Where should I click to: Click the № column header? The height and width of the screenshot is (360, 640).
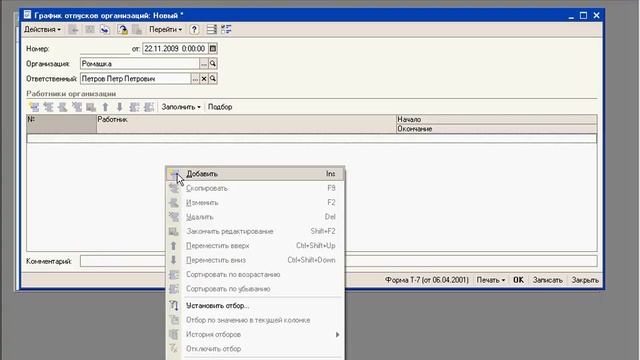(61, 124)
